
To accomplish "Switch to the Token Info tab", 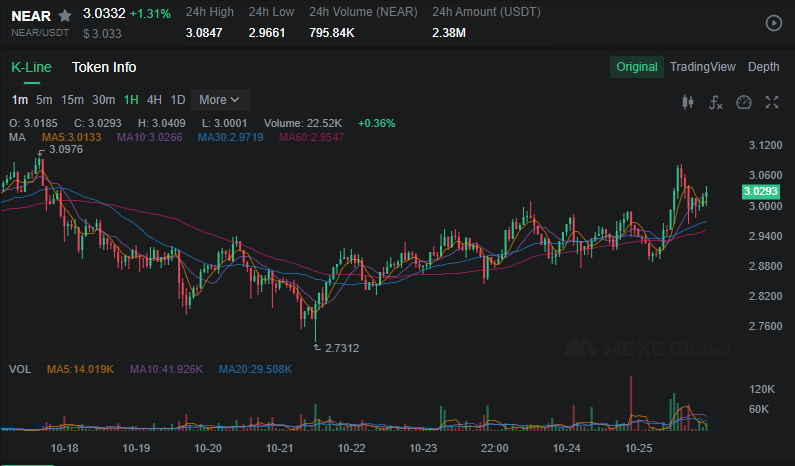I will tap(104, 67).
